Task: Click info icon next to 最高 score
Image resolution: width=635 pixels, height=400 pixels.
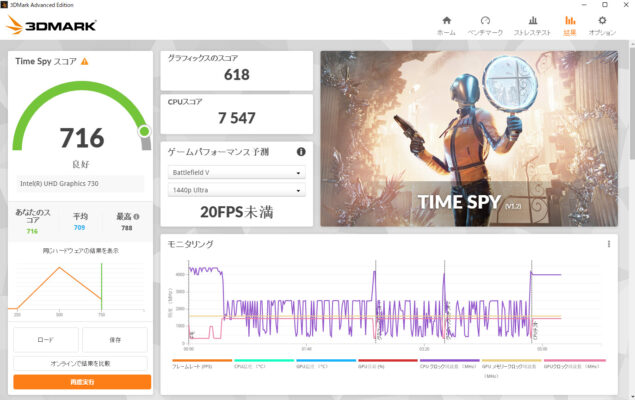Action: (x=136, y=217)
